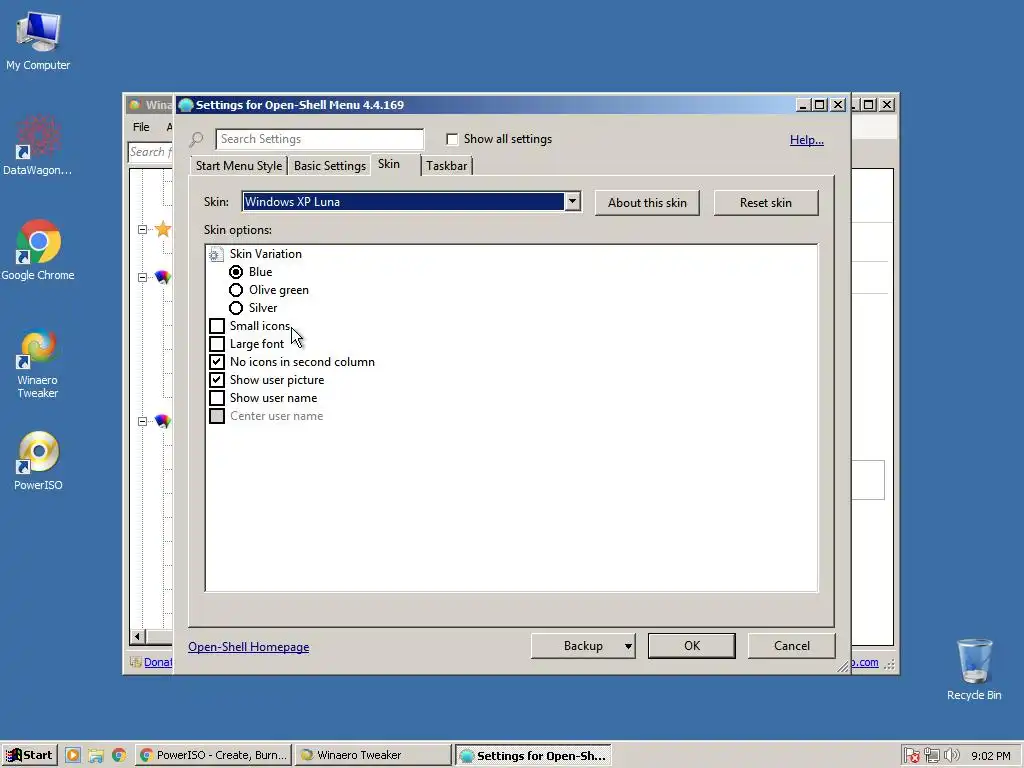The height and width of the screenshot is (768, 1024).
Task: Click the 9:02 PM clock
Action: click(991, 756)
